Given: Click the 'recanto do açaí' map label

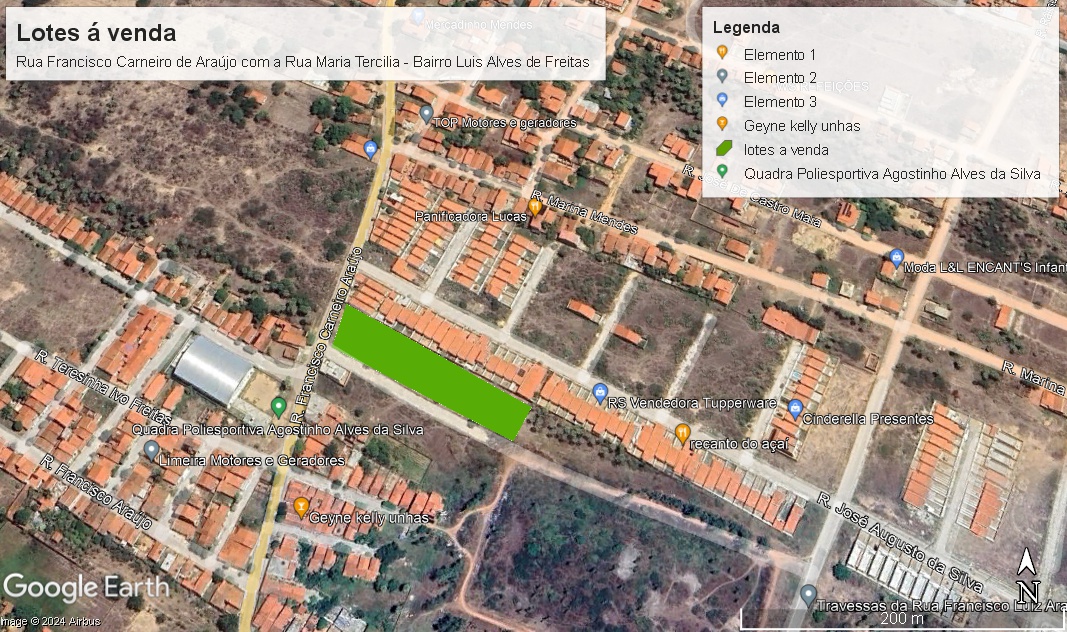Looking at the screenshot, I should [739, 444].
